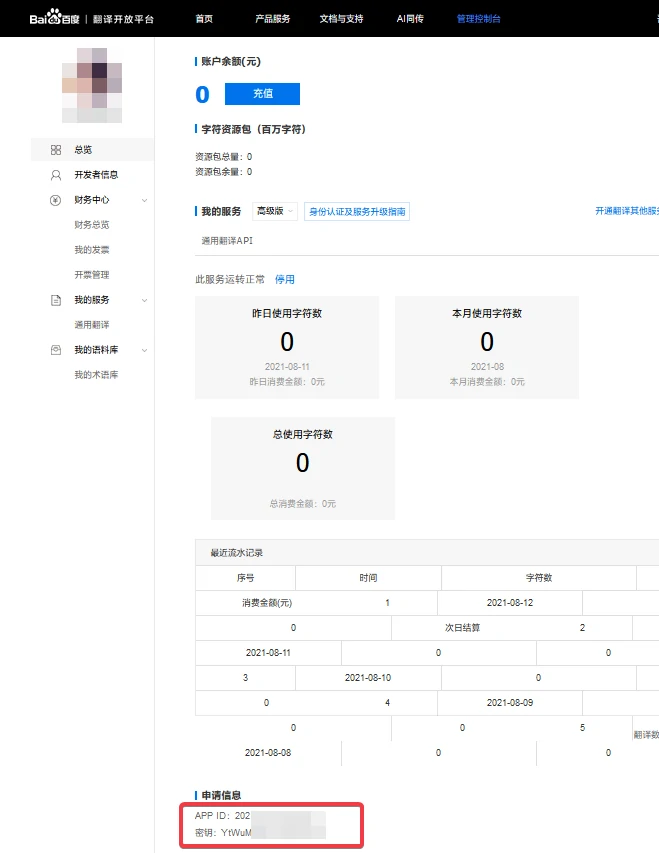Click the 昨日消费金额: 0元 text

287,382
